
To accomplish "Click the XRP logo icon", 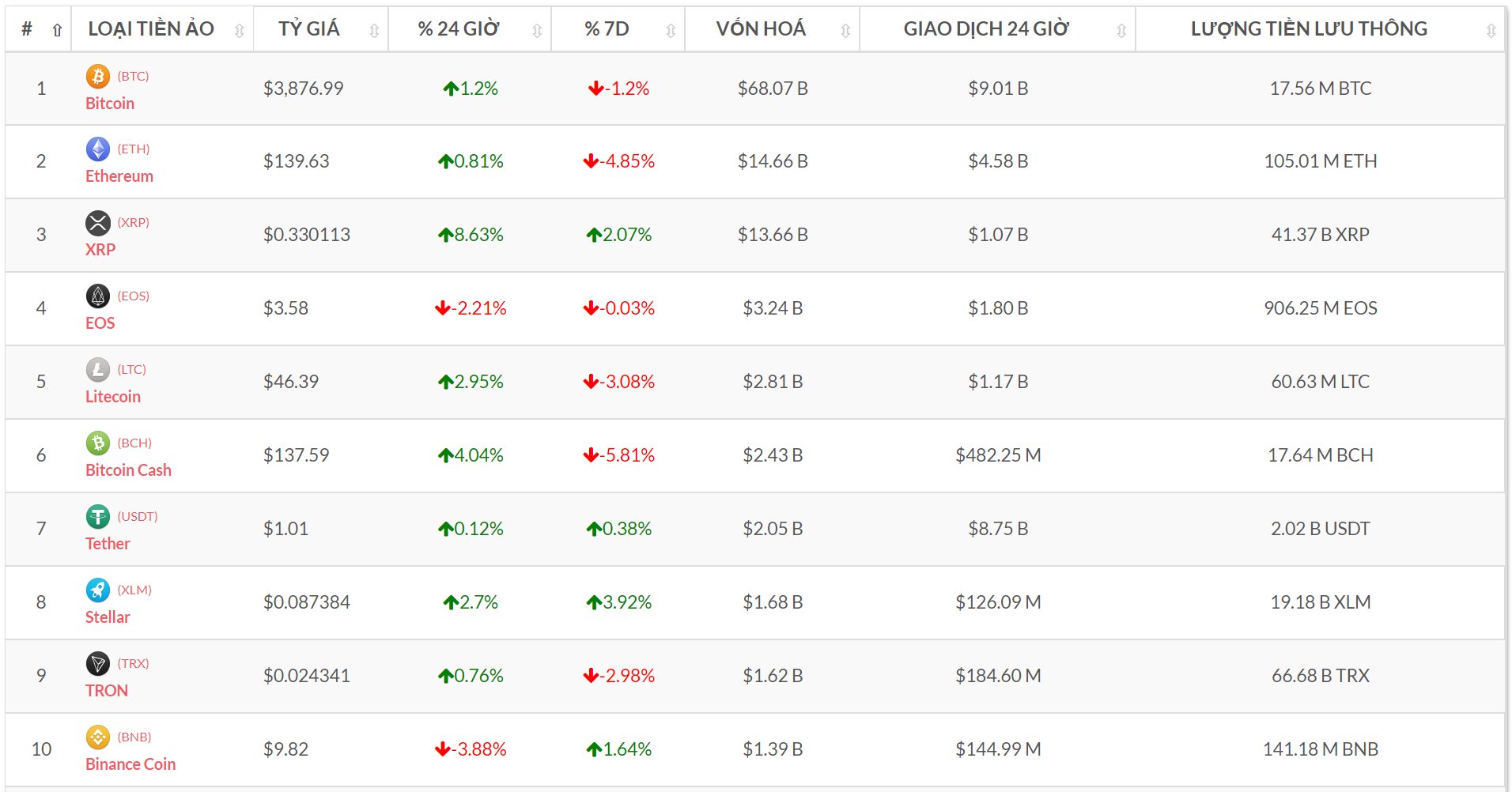I will coord(98,223).
